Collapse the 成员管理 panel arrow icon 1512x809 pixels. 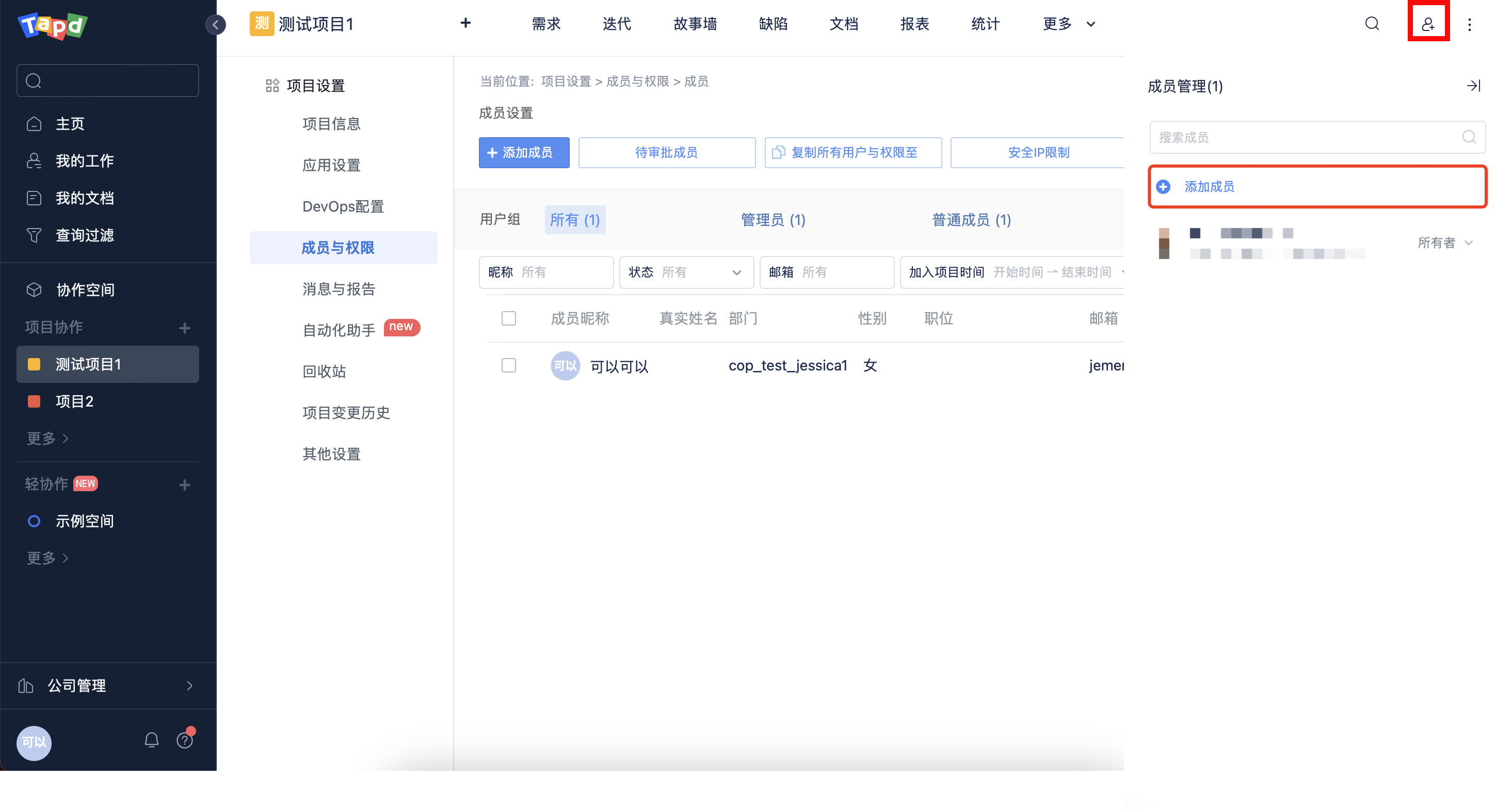[x=1473, y=86]
